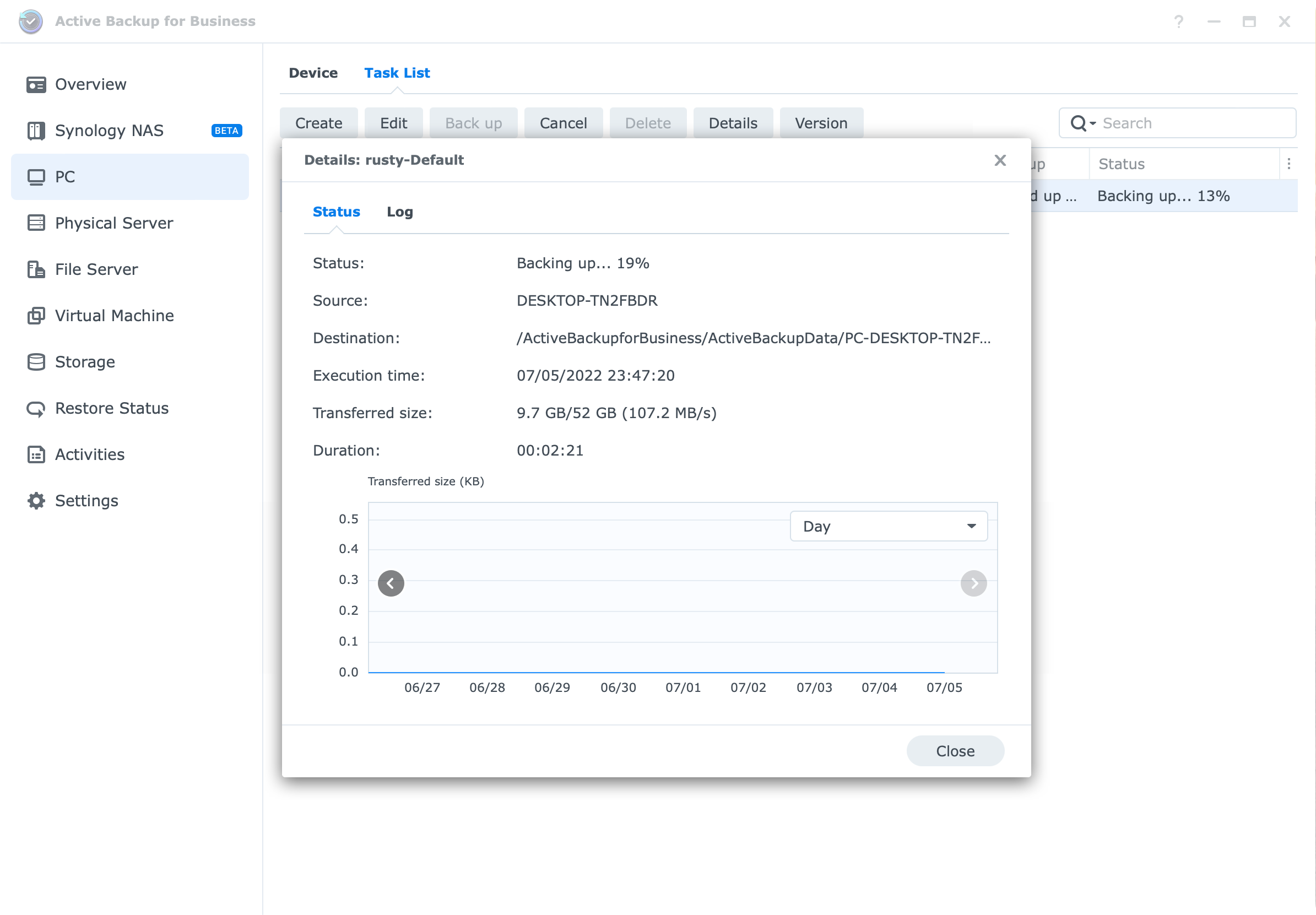Image resolution: width=1316 pixels, height=915 pixels.
Task: Open column options three-dot menu
Action: coord(1288,164)
